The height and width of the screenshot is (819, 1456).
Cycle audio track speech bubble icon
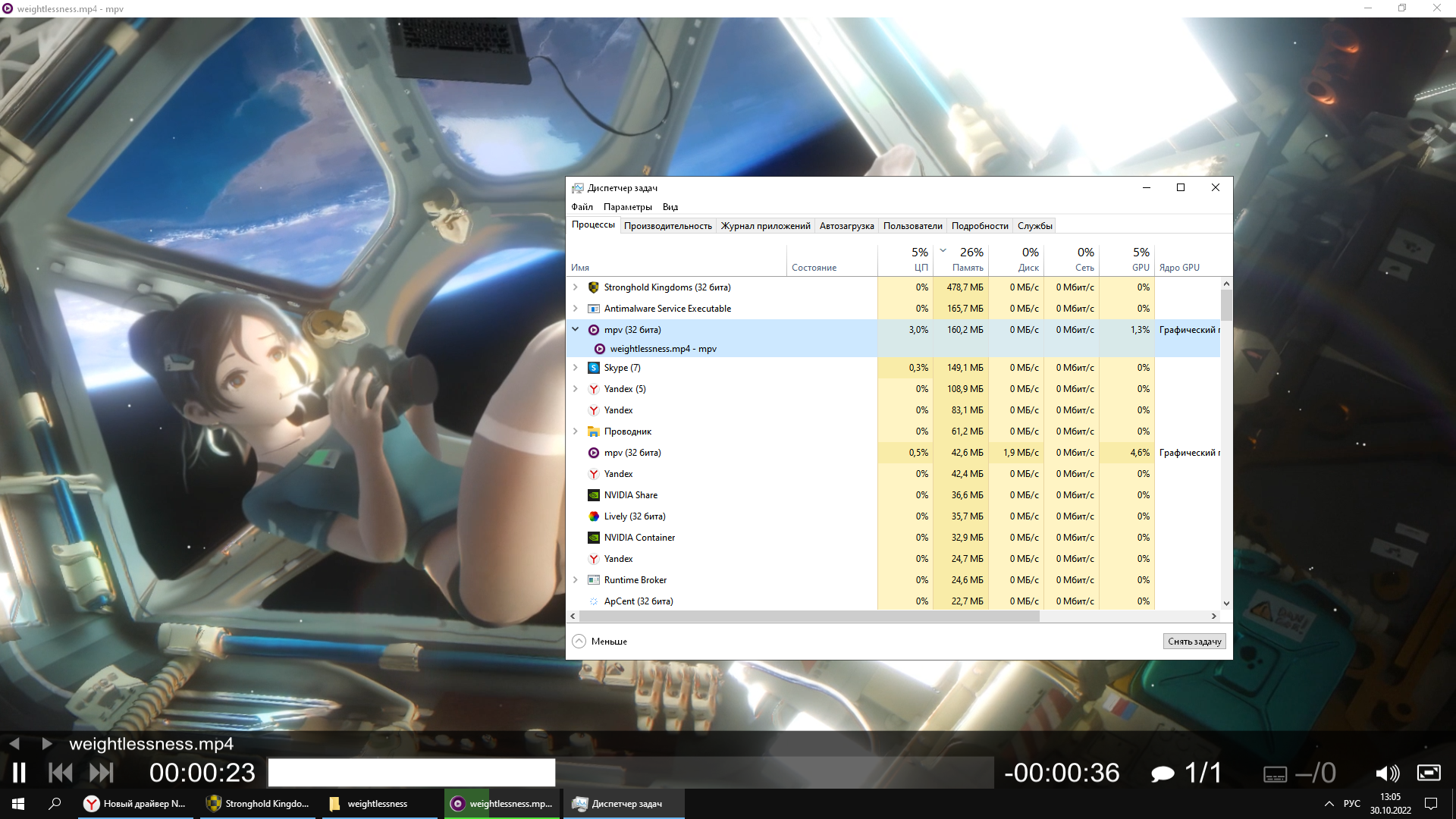coord(1163,773)
